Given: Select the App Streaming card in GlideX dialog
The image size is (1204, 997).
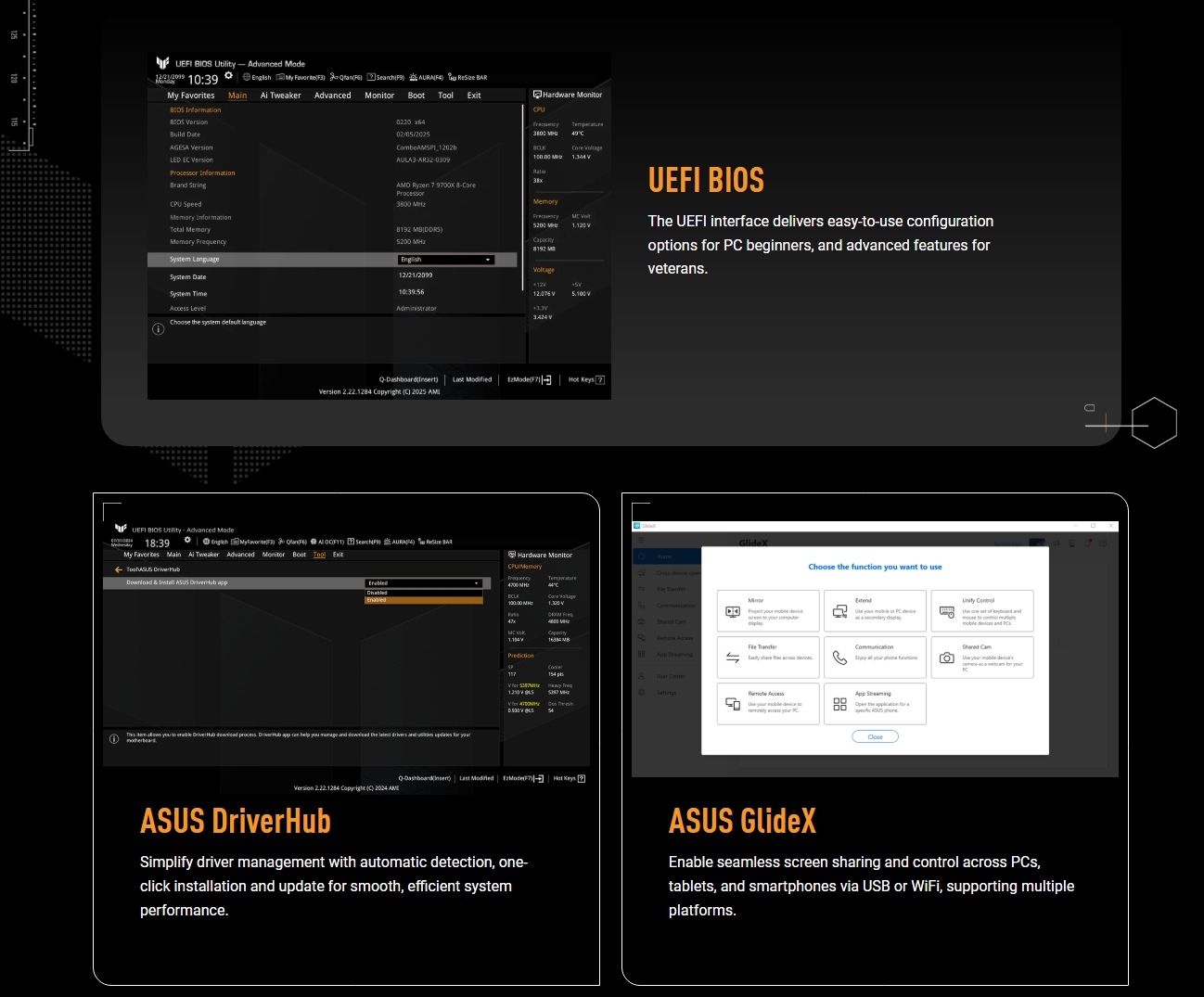Looking at the screenshot, I should (875, 704).
